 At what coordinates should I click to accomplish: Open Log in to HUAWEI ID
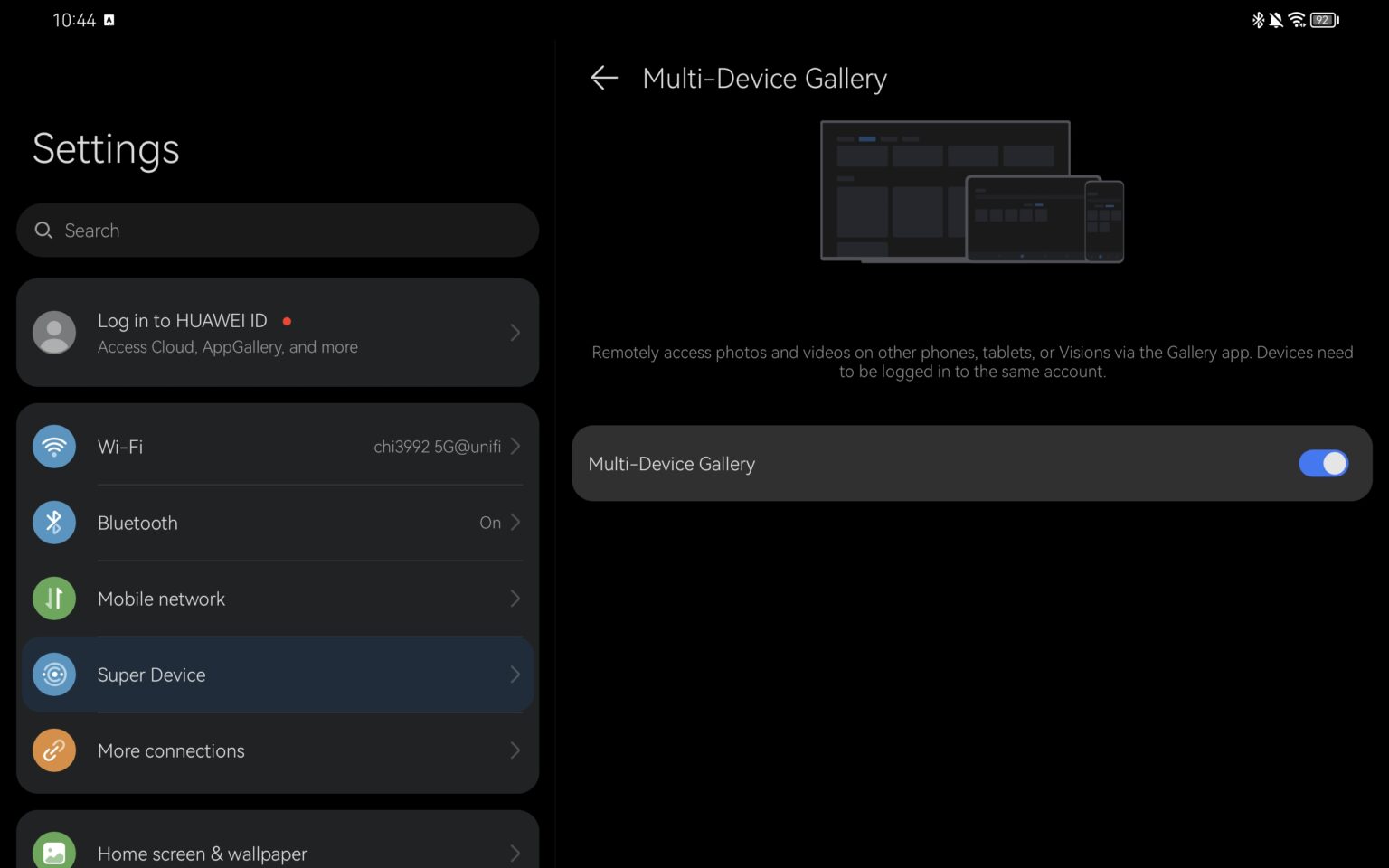pos(278,333)
